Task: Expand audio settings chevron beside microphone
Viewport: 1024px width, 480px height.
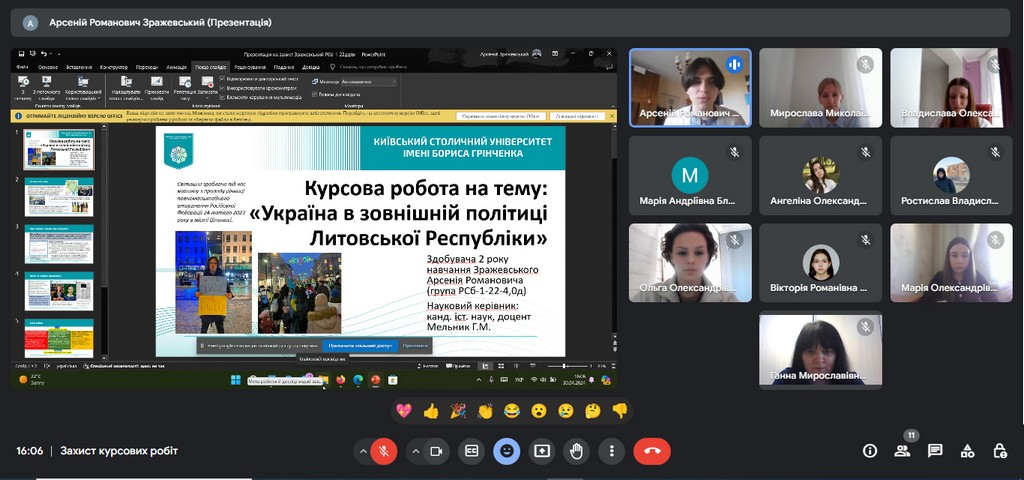Action: click(363, 451)
